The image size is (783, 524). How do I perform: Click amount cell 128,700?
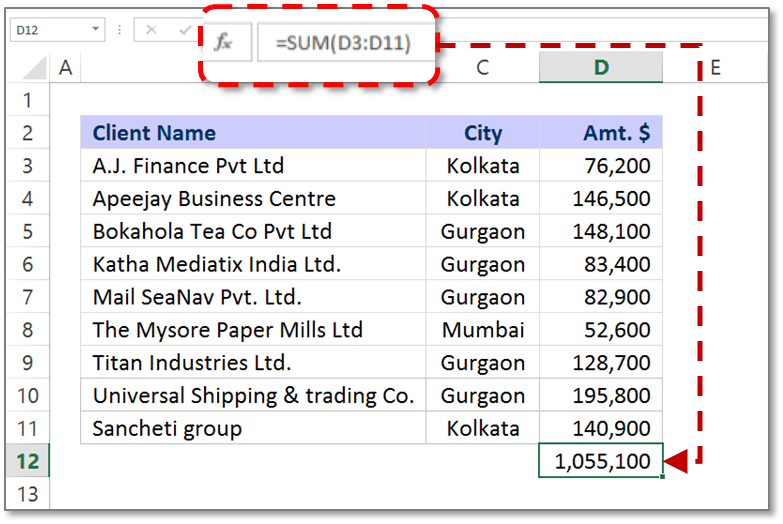click(601, 362)
